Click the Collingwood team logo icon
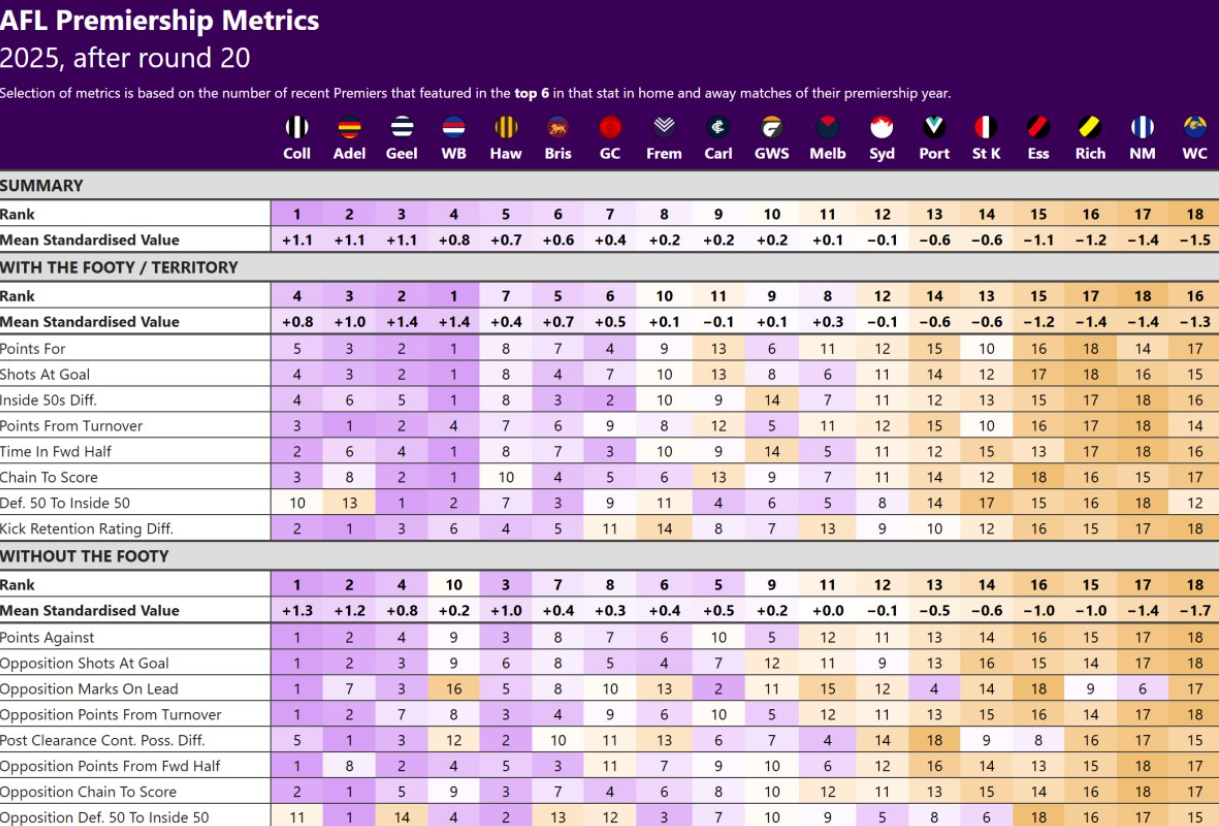The width and height of the screenshot is (1219, 826). (297, 127)
